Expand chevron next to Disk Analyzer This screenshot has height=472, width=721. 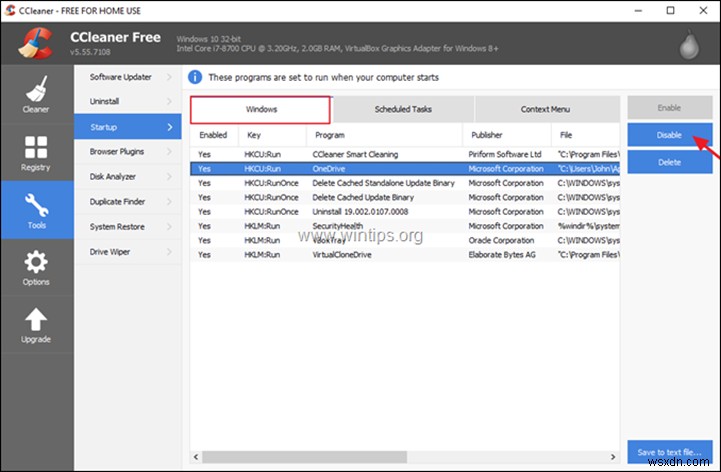coord(169,177)
